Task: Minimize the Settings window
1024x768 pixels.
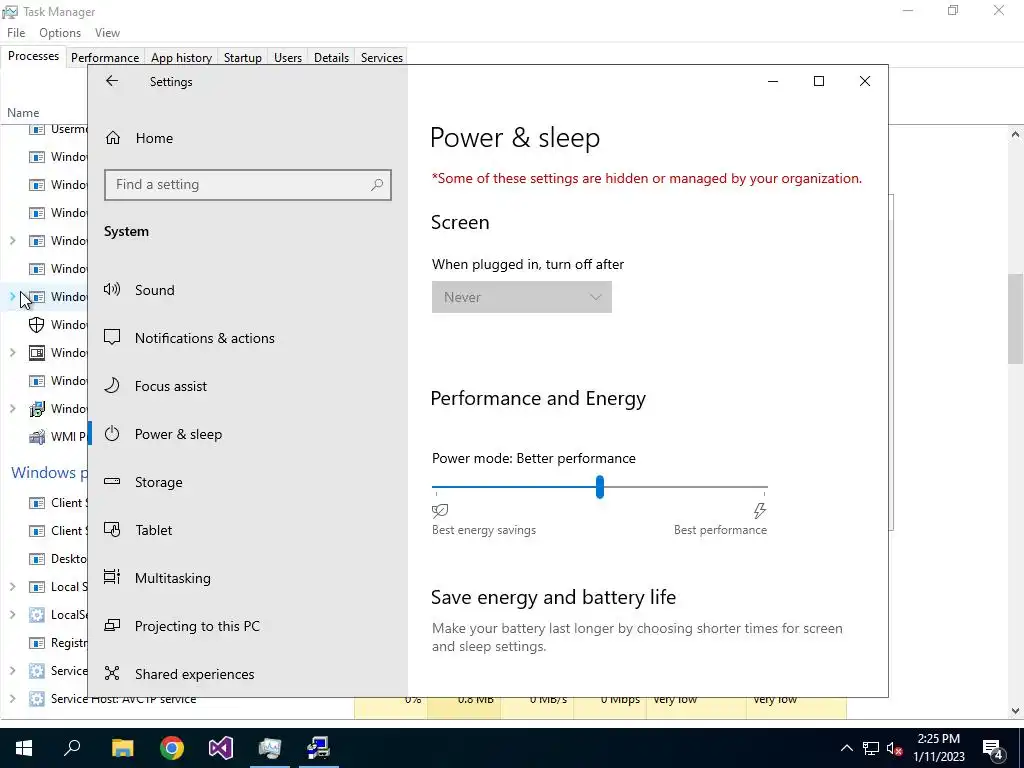Action: 773,81
